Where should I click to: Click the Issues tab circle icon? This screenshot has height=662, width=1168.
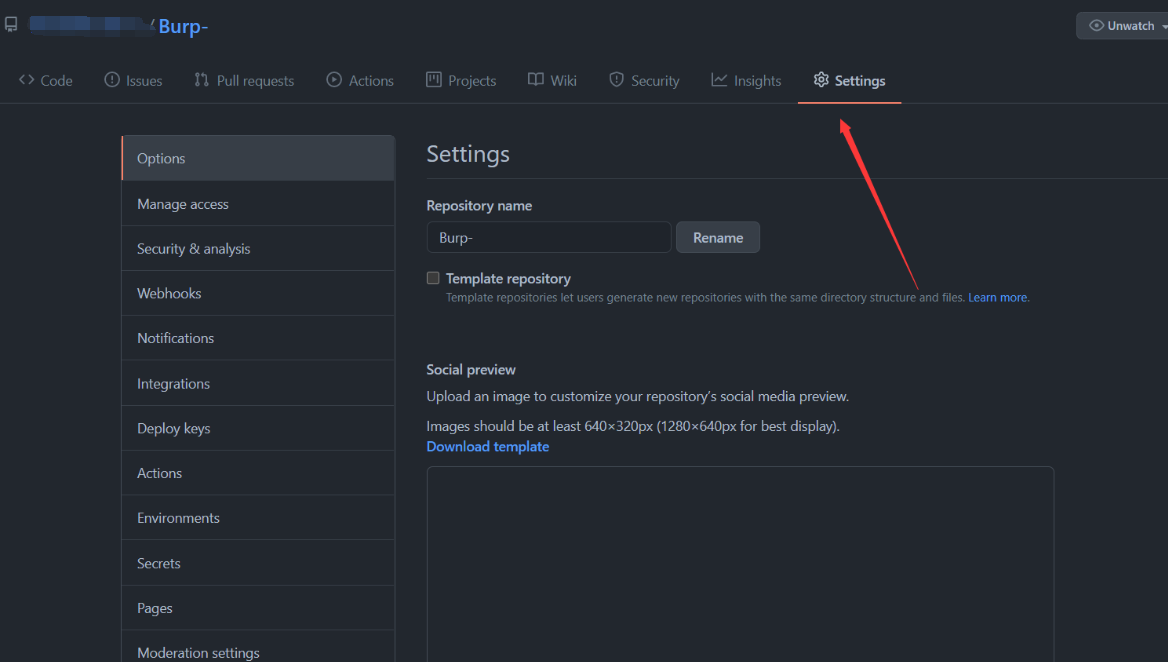[x=112, y=80]
